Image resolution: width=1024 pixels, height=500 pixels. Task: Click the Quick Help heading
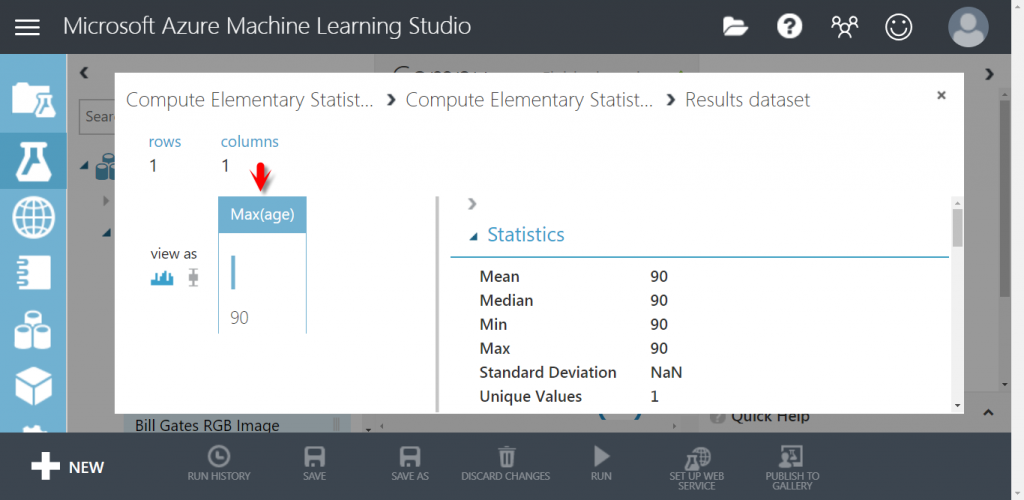770,416
